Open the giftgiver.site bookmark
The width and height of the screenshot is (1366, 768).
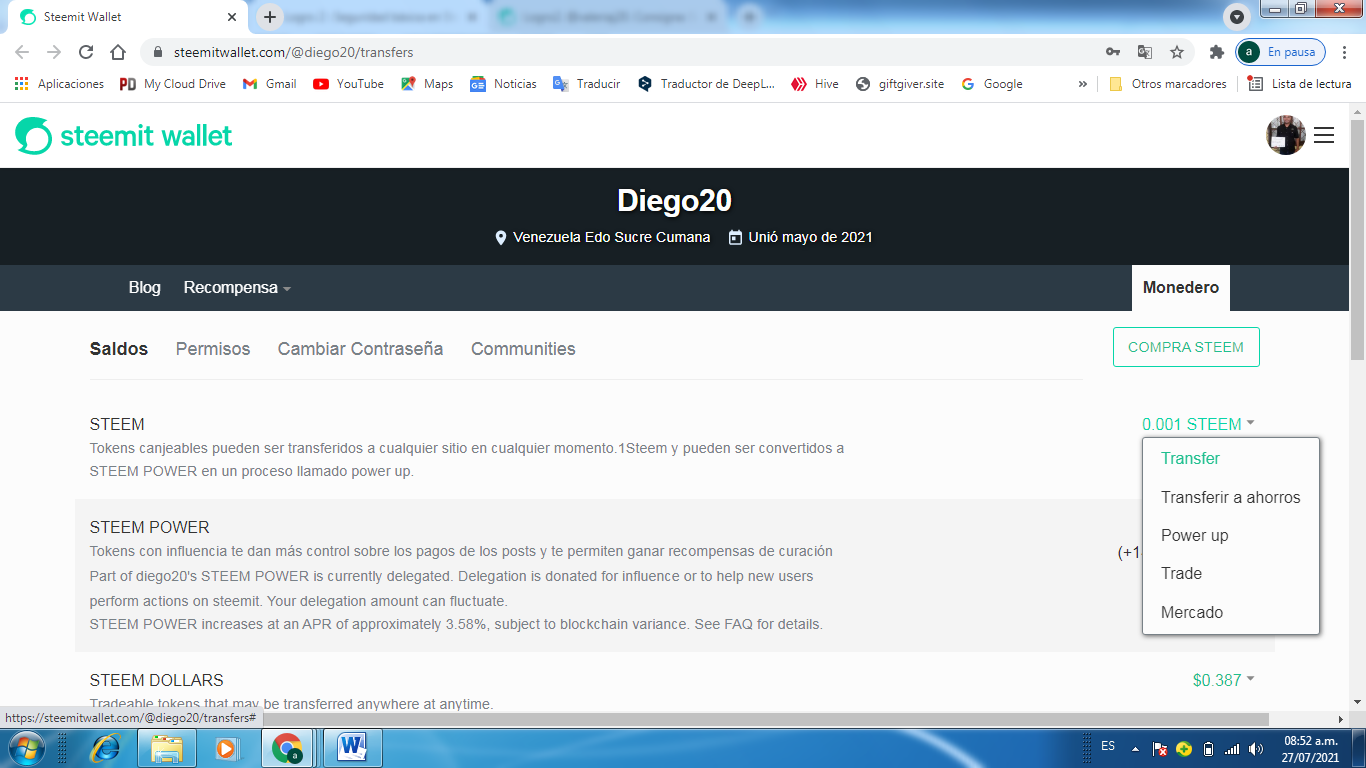[x=900, y=84]
